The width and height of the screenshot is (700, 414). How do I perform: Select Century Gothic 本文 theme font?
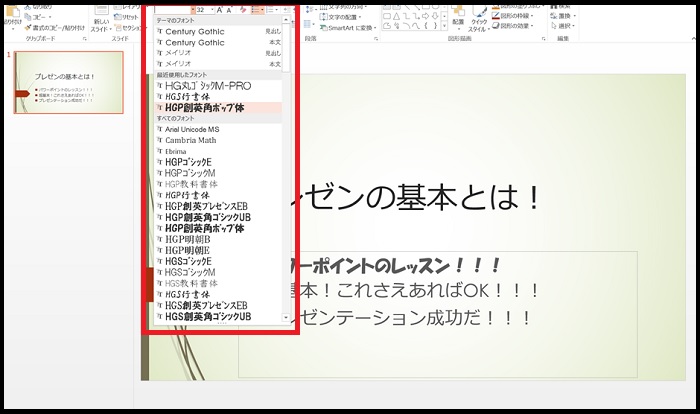point(218,42)
